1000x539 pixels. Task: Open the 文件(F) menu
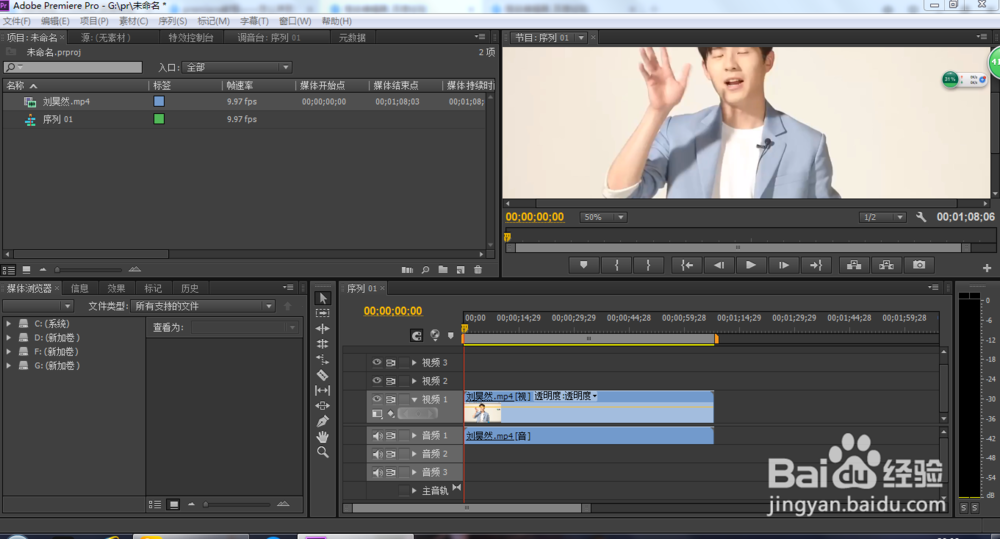(x=17, y=21)
